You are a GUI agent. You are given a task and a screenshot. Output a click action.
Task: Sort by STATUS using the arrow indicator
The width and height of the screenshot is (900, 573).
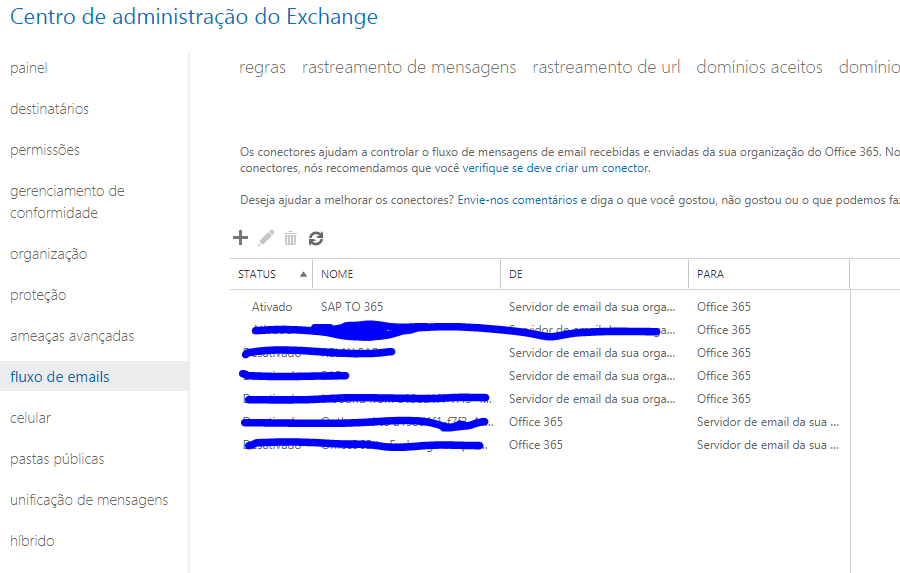[x=303, y=274]
